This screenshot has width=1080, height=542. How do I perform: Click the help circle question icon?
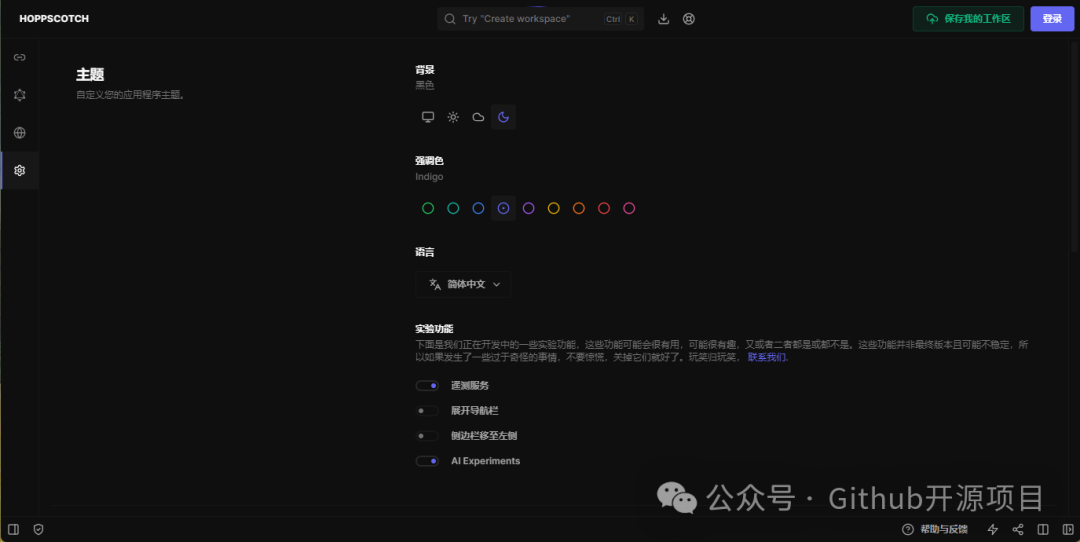point(908,530)
